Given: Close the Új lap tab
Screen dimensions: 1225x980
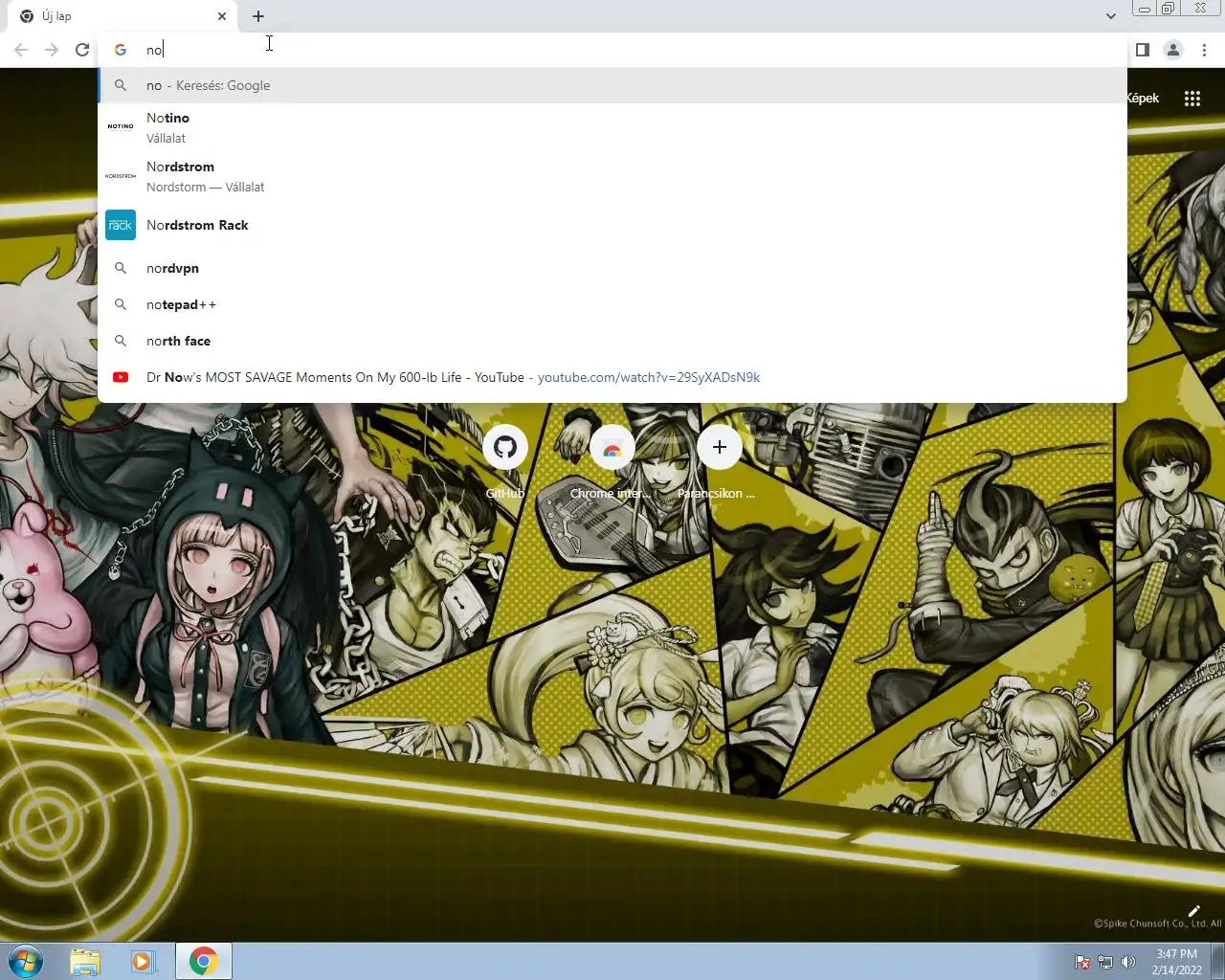Looking at the screenshot, I should pos(222,16).
